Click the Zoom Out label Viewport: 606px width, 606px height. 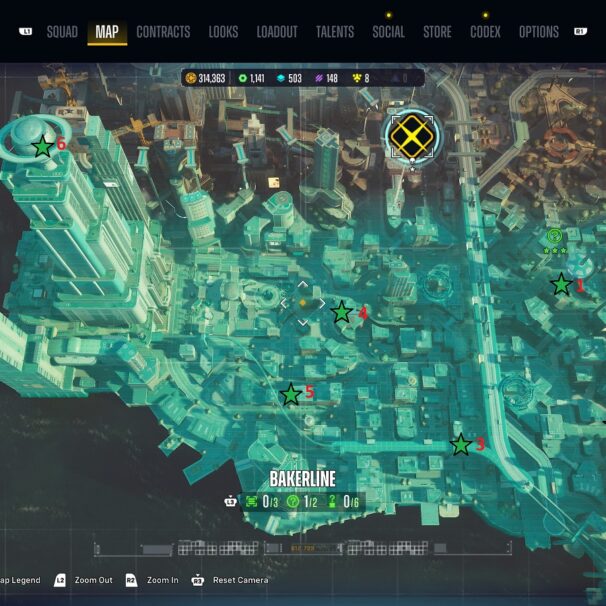pyautogui.click(x=94, y=580)
